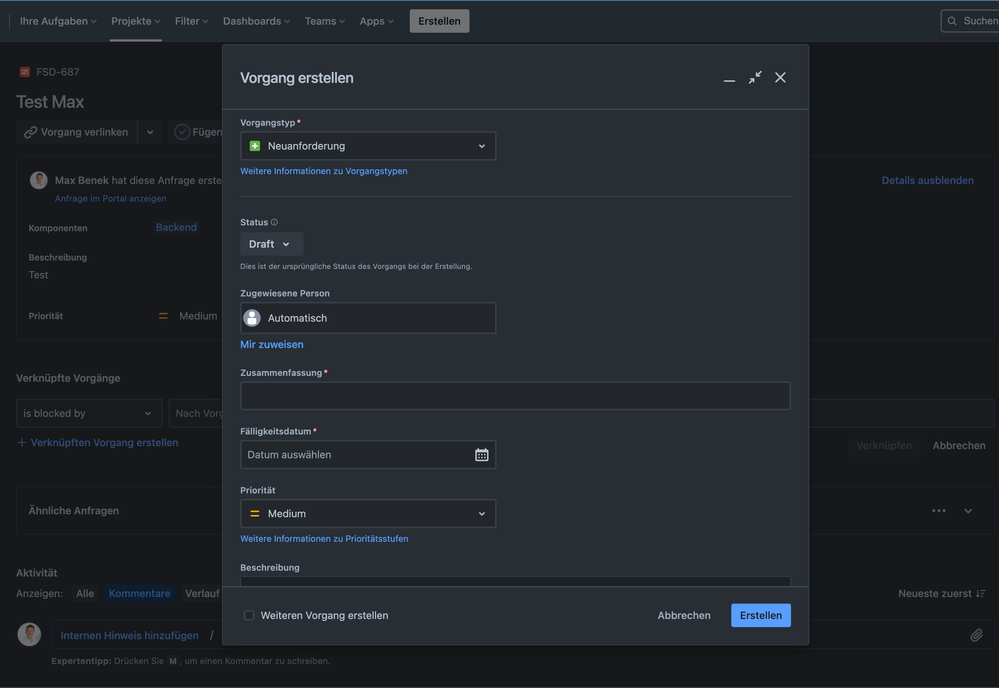The height and width of the screenshot is (688, 999).
Task: Click the blue Erstellen button in dialog
Action: [x=761, y=615]
